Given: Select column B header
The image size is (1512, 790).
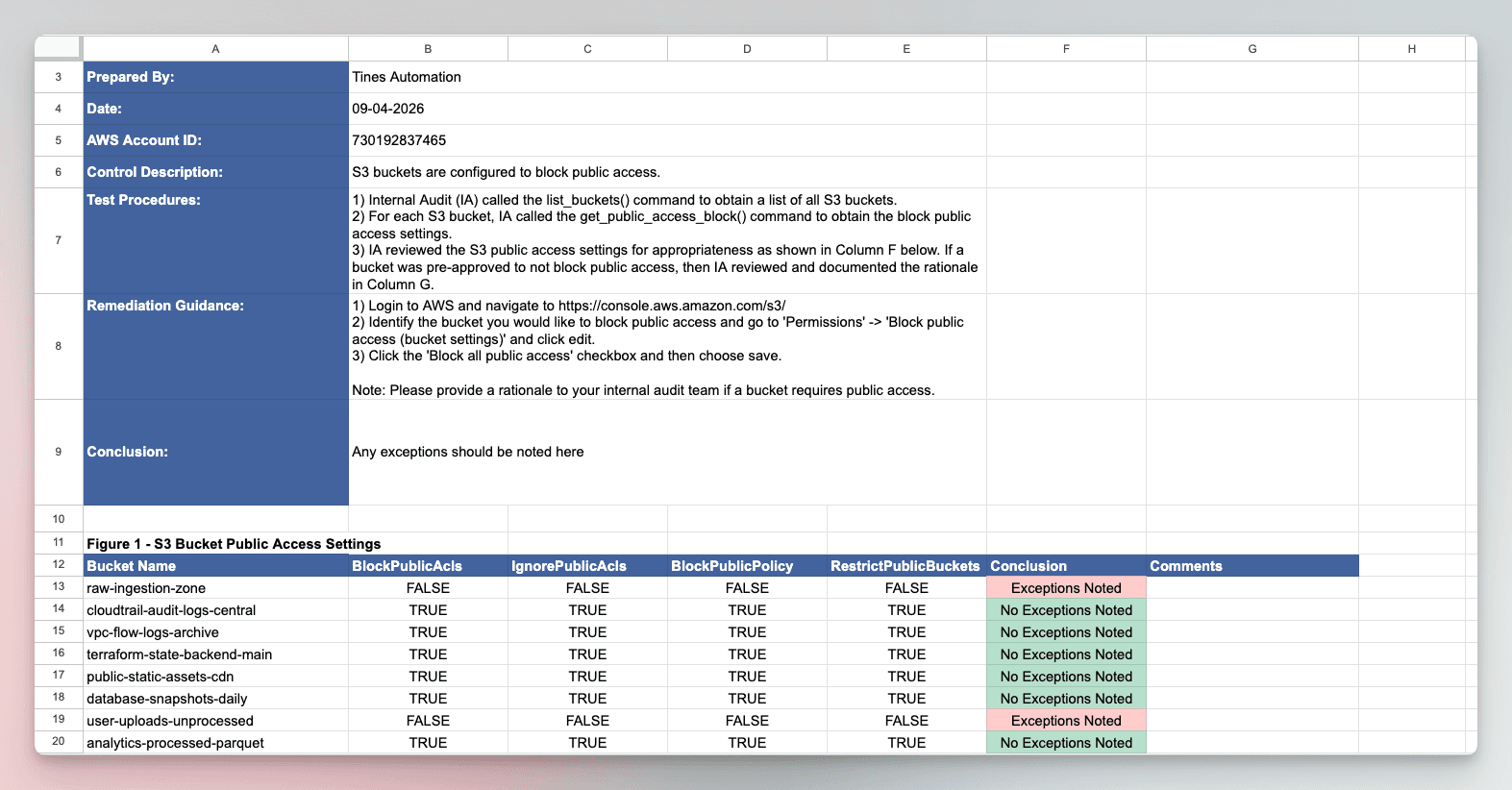Looking at the screenshot, I should pos(428,48).
